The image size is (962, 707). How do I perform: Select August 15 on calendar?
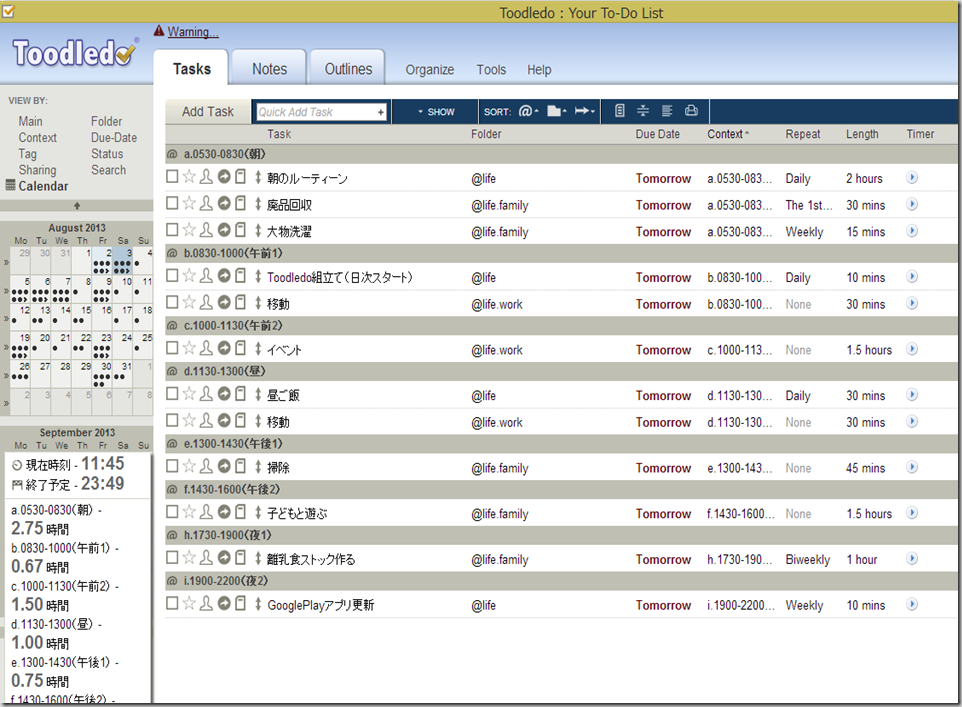pyautogui.click(x=81, y=315)
